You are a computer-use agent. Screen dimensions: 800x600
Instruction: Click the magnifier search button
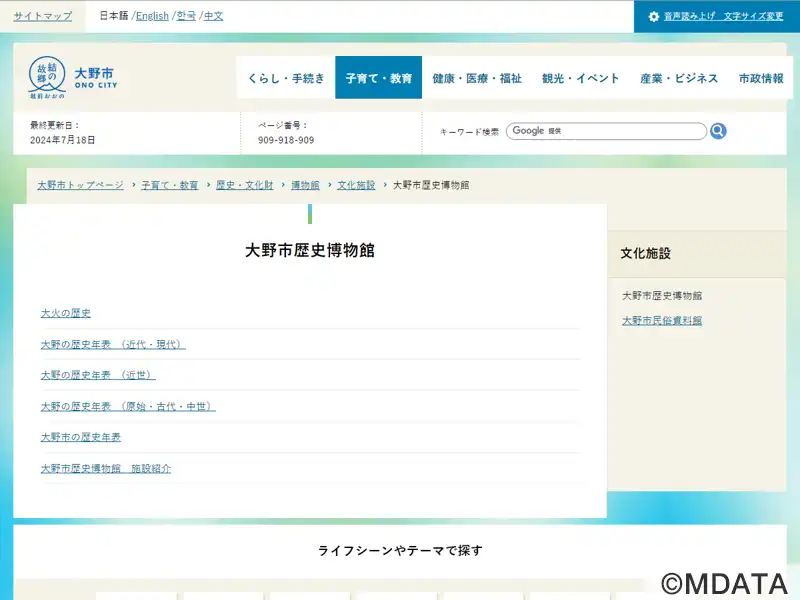[718, 131]
